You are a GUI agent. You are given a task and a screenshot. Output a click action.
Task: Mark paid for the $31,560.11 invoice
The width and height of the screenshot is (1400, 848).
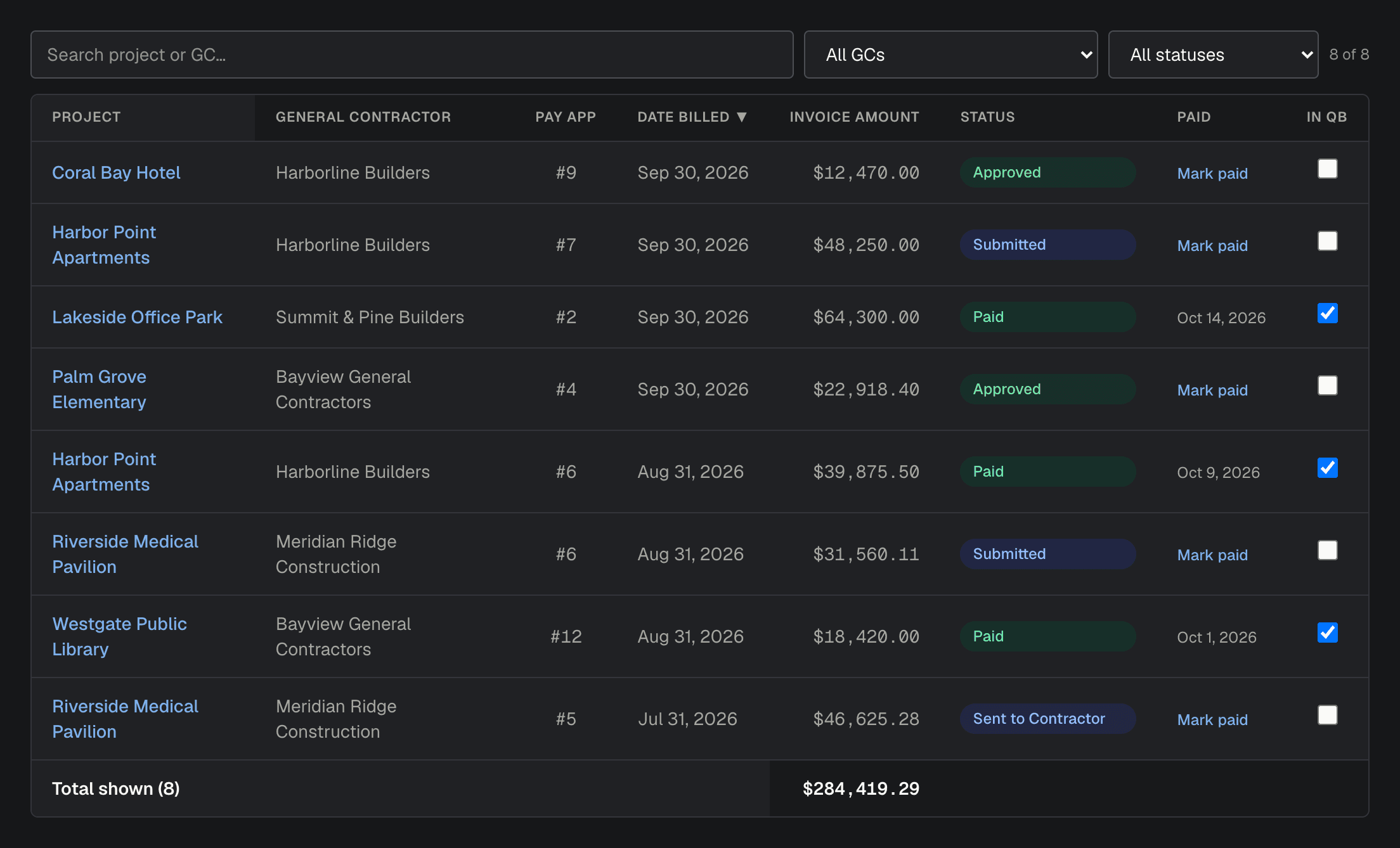point(1212,555)
